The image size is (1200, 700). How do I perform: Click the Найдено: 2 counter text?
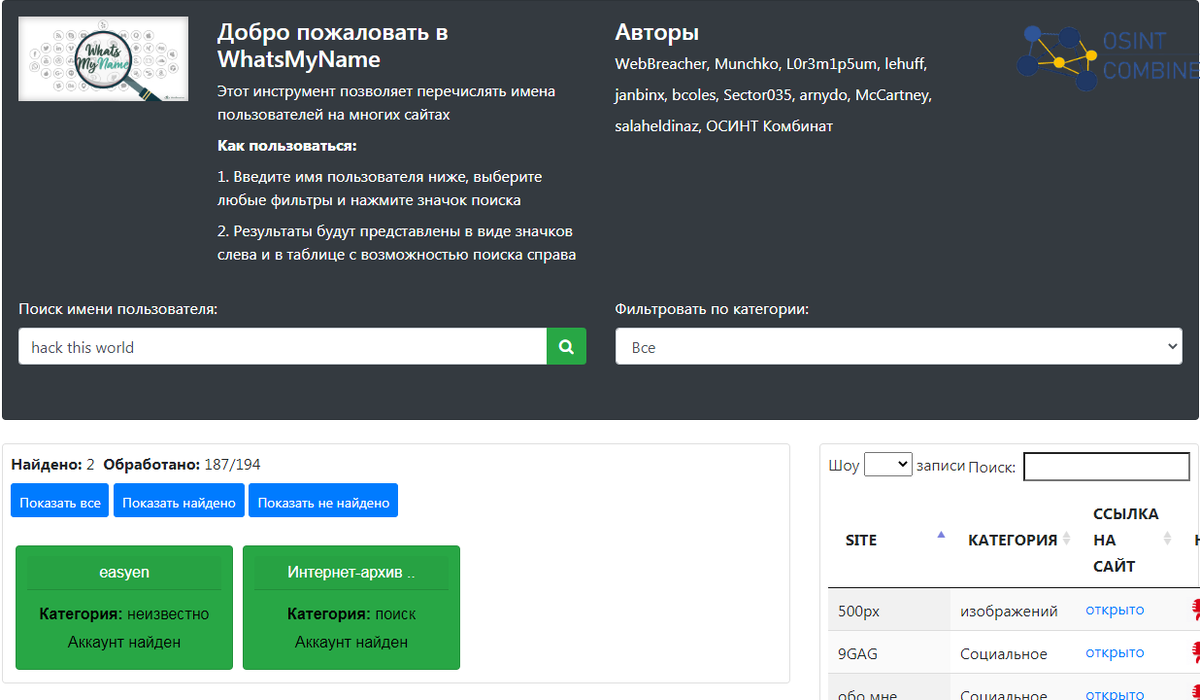coord(52,464)
